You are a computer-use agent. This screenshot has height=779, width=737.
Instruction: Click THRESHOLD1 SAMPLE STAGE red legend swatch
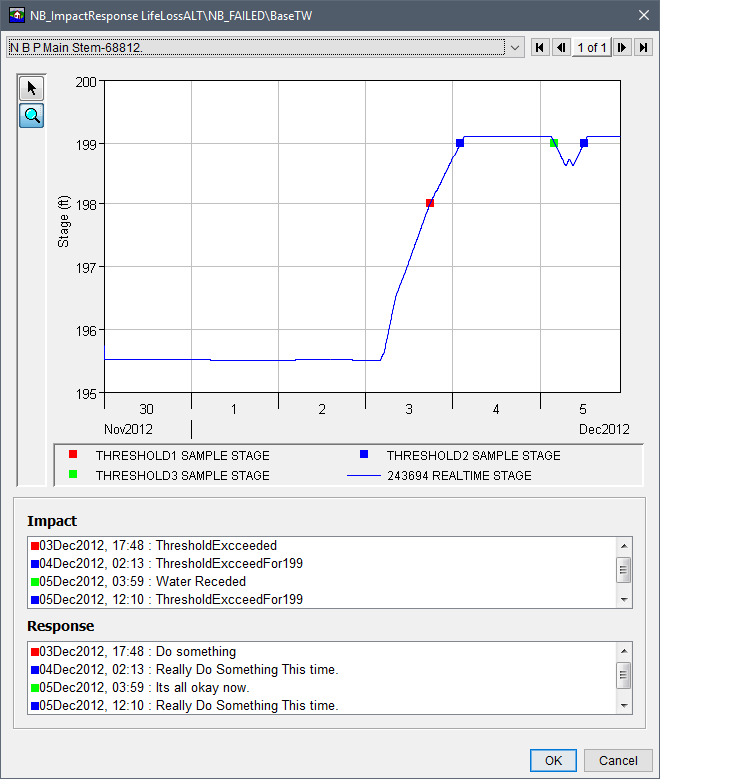pyautogui.click(x=73, y=454)
